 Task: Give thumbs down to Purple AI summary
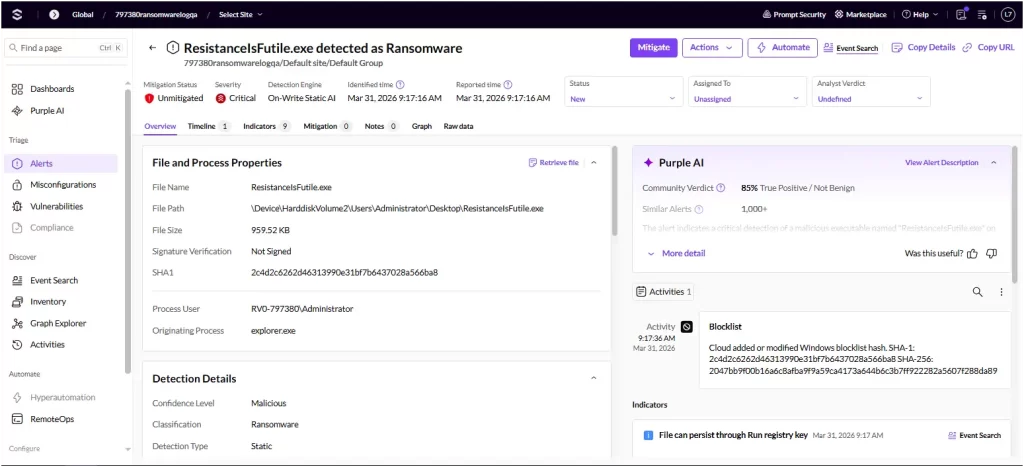click(991, 253)
